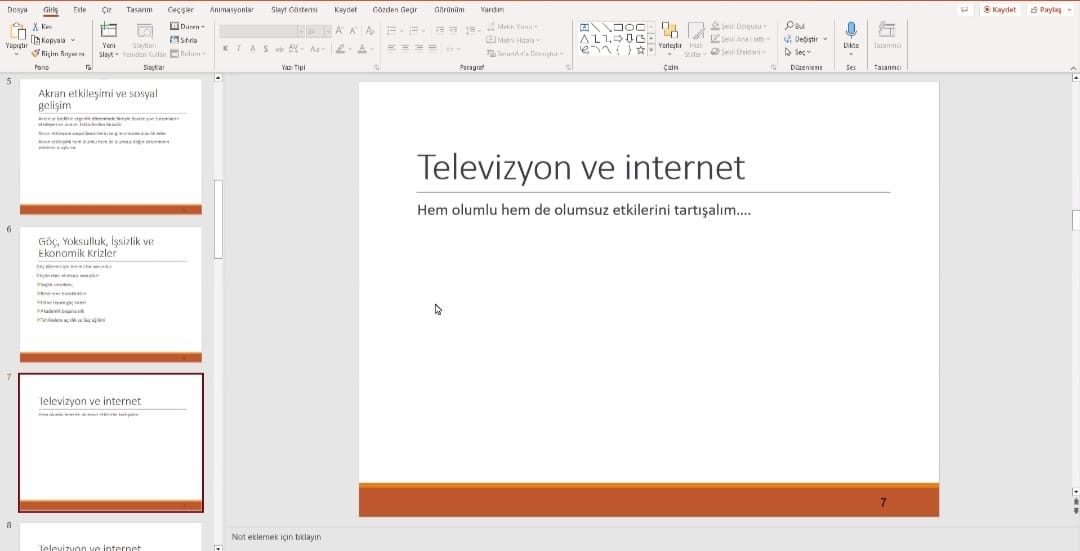Click the line spacing icon
1080x551 pixels.
[x=472, y=30]
